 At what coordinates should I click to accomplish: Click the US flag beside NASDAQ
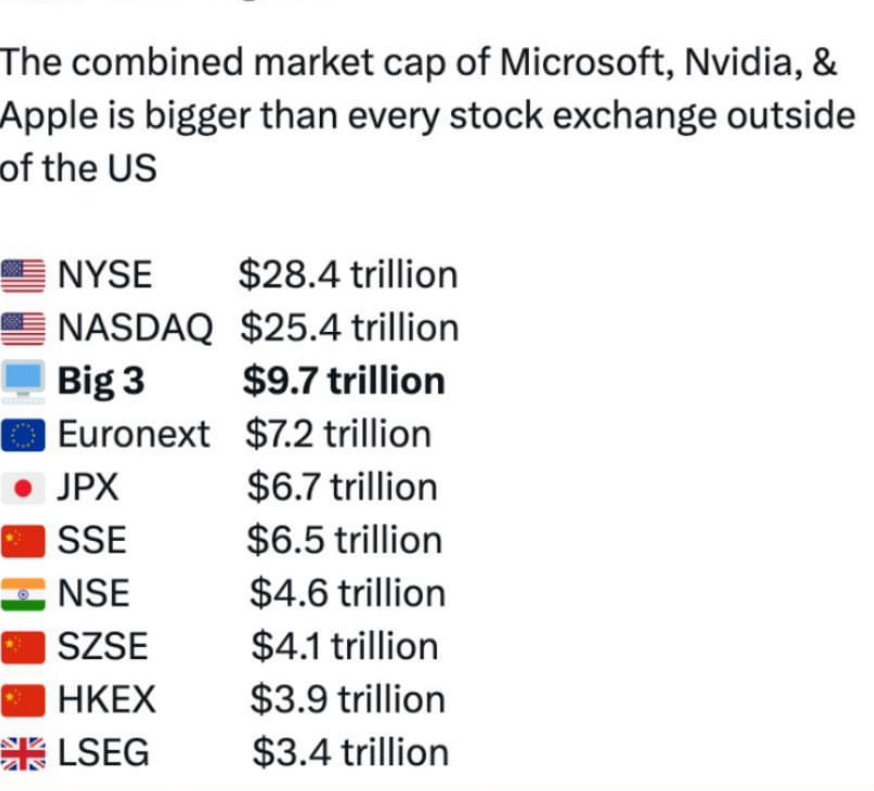pos(24,327)
